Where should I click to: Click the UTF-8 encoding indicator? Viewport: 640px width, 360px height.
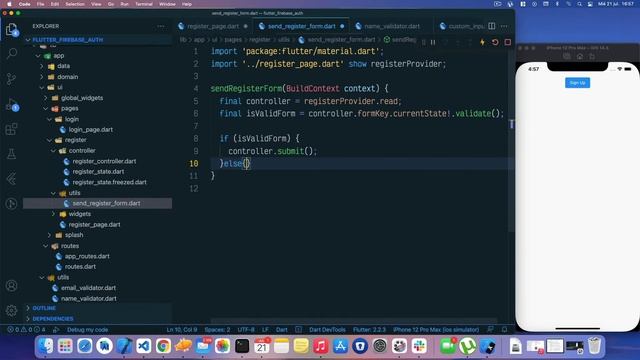[x=246, y=329]
